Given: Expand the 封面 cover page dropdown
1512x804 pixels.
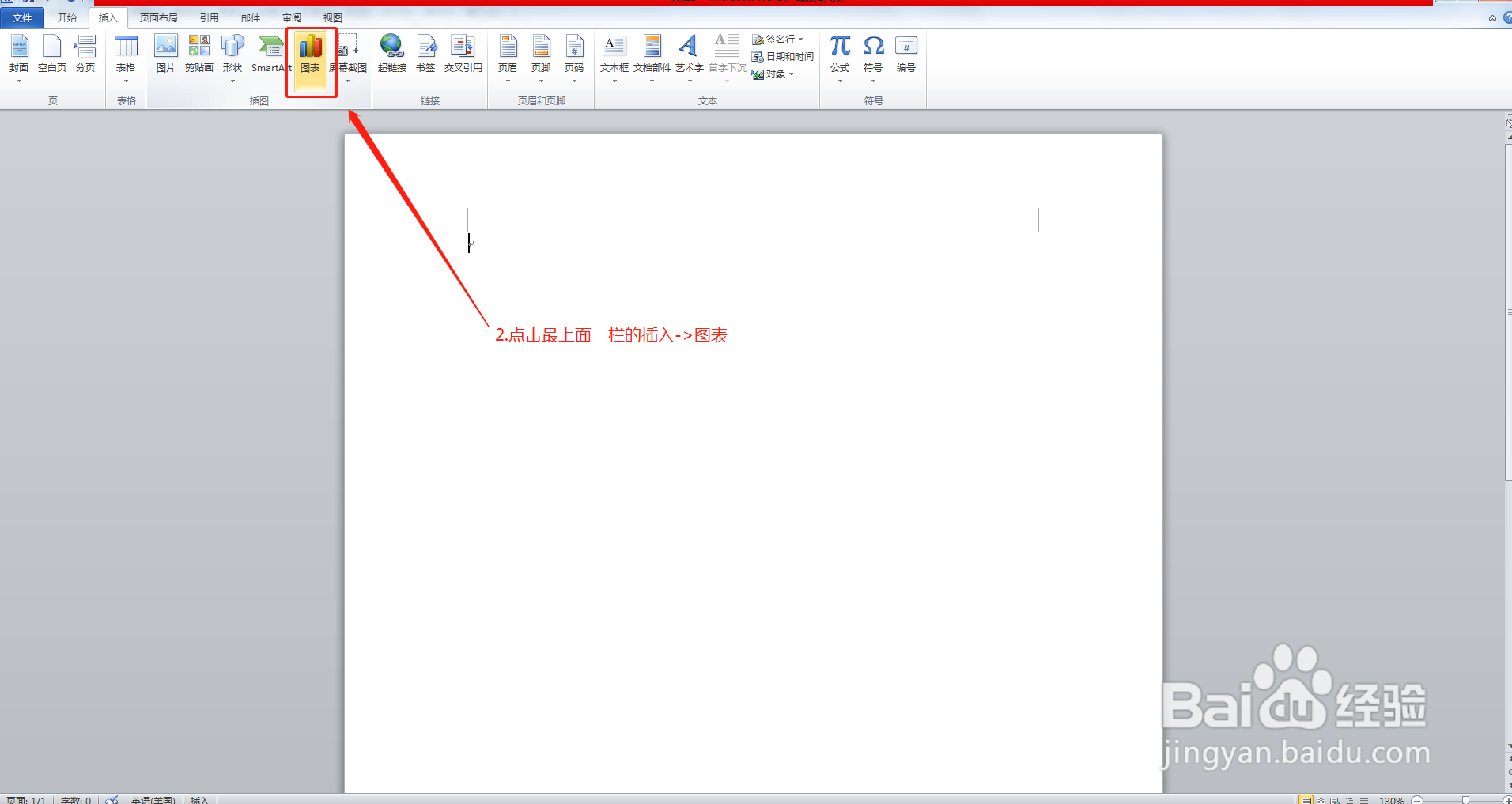Looking at the screenshot, I should [19, 81].
